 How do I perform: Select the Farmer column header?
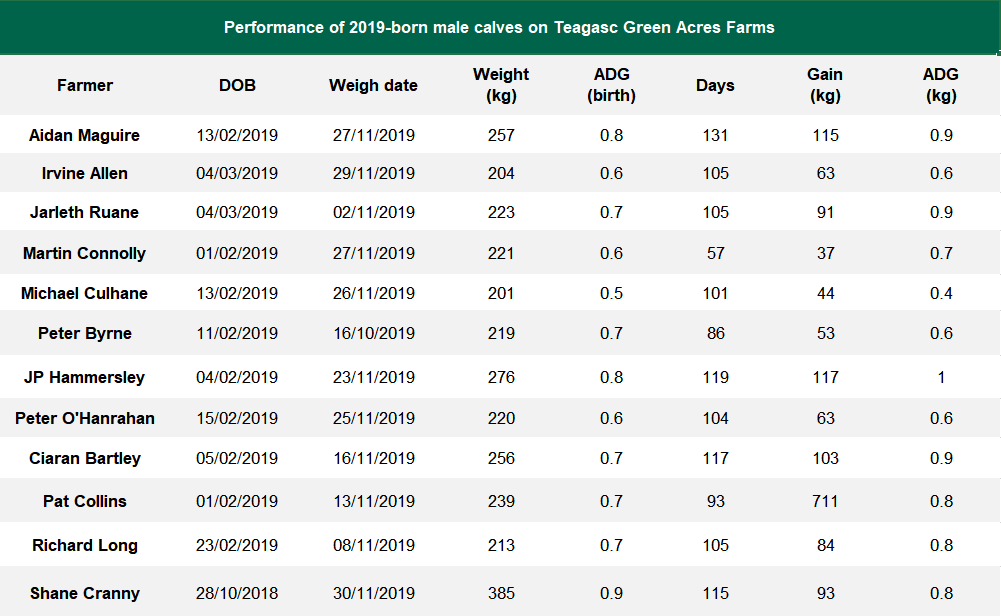pyautogui.click(x=85, y=86)
